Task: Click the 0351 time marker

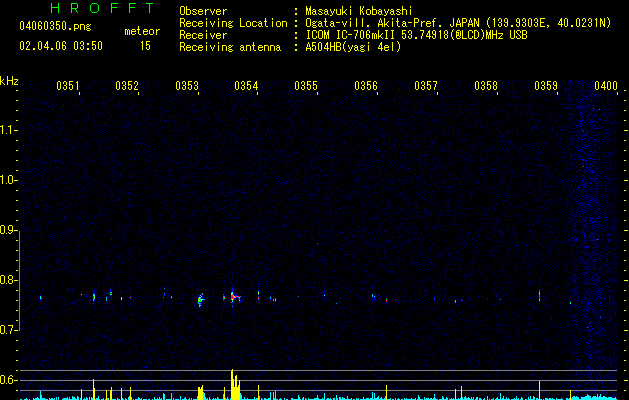Action: (x=68, y=85)
